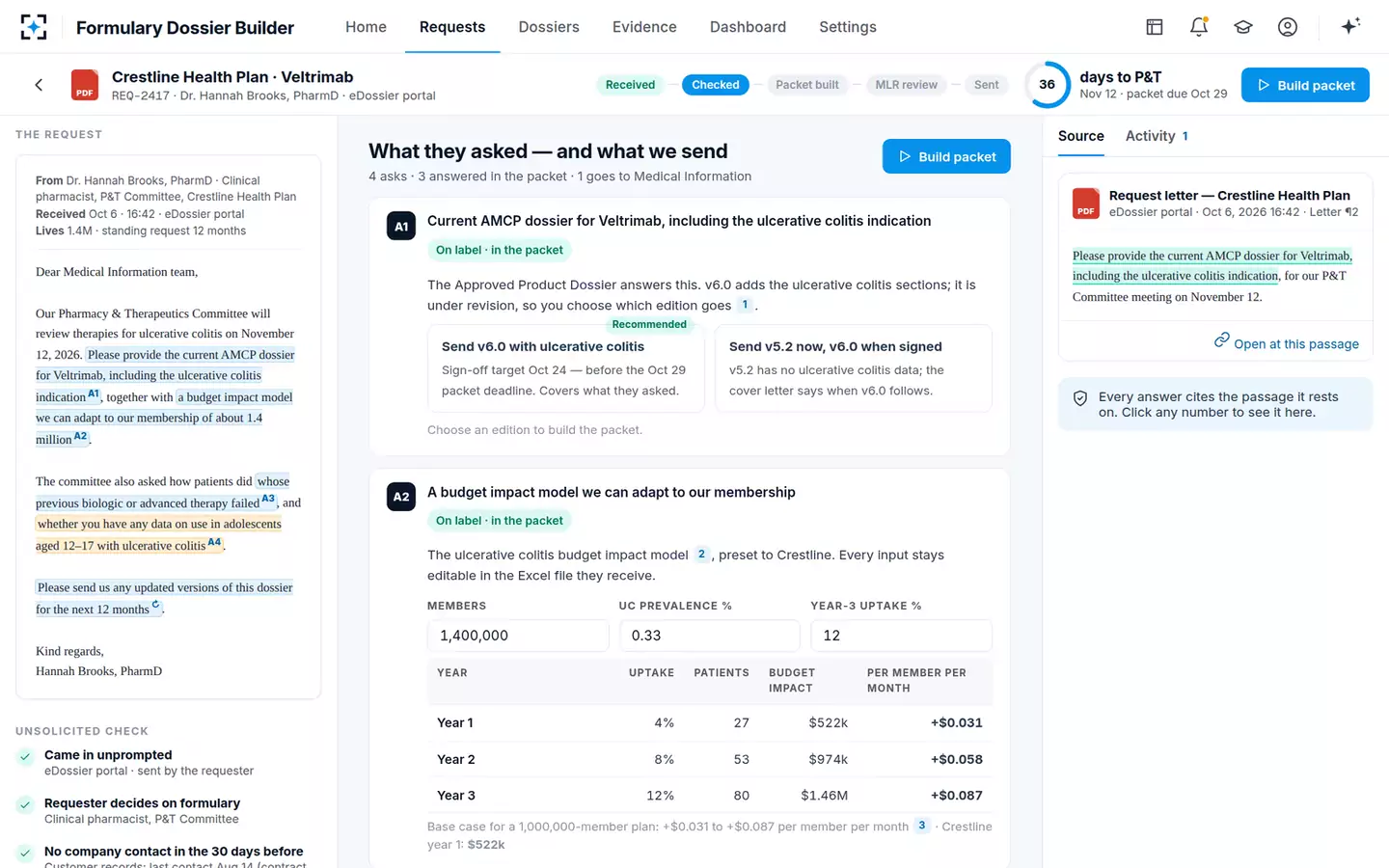Open at this passage link
The height and width of the screenshot is (868, 1389).
pos(1286,343)
